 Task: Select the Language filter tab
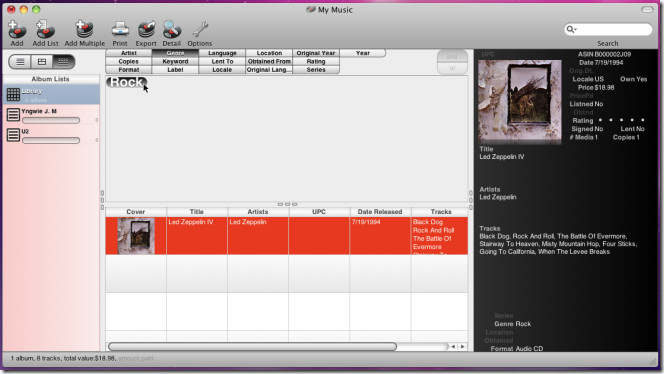coord(222,53)
